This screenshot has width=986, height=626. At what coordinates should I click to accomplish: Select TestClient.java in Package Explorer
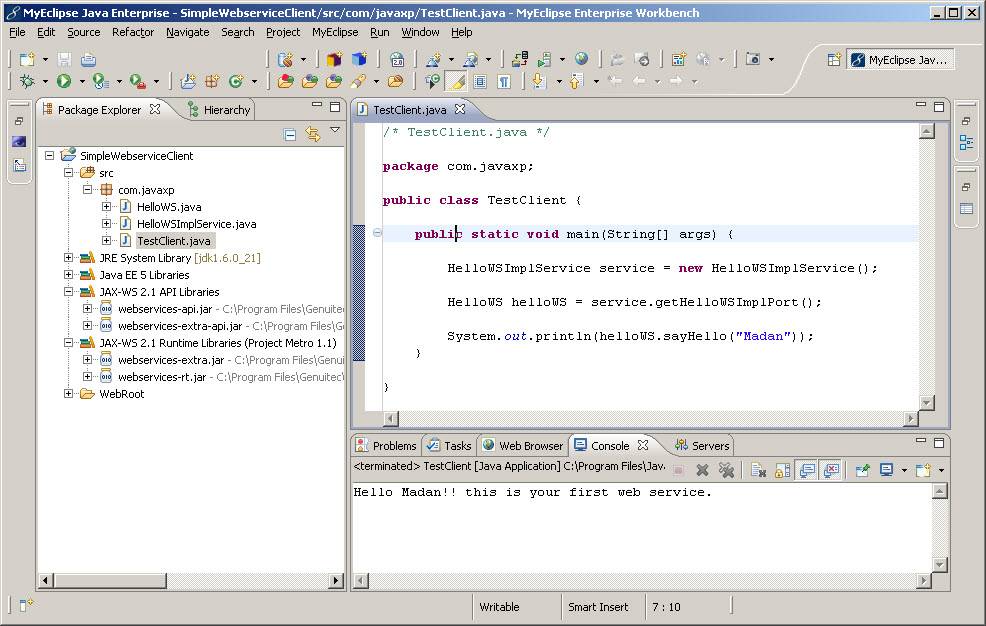(172, 240)
